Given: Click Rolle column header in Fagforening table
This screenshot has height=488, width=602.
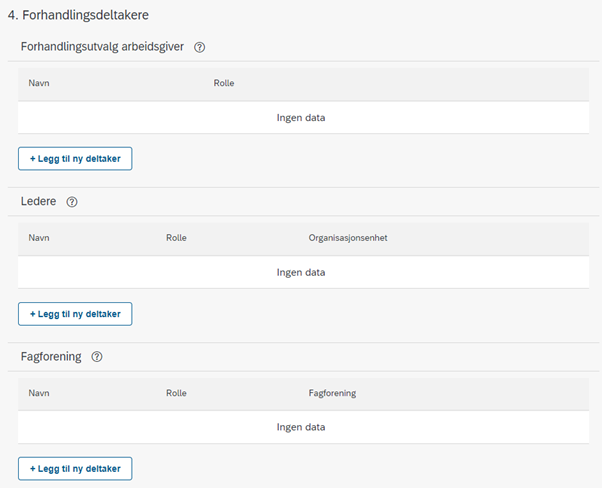Looking at the screenshot, I should pyautogui.click(x=176, y=393).
